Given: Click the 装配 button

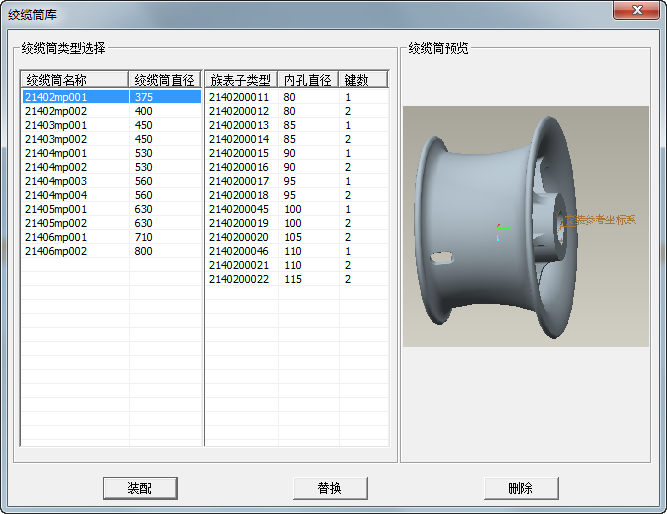Looking at the screenshot, I should click(140, 488).
